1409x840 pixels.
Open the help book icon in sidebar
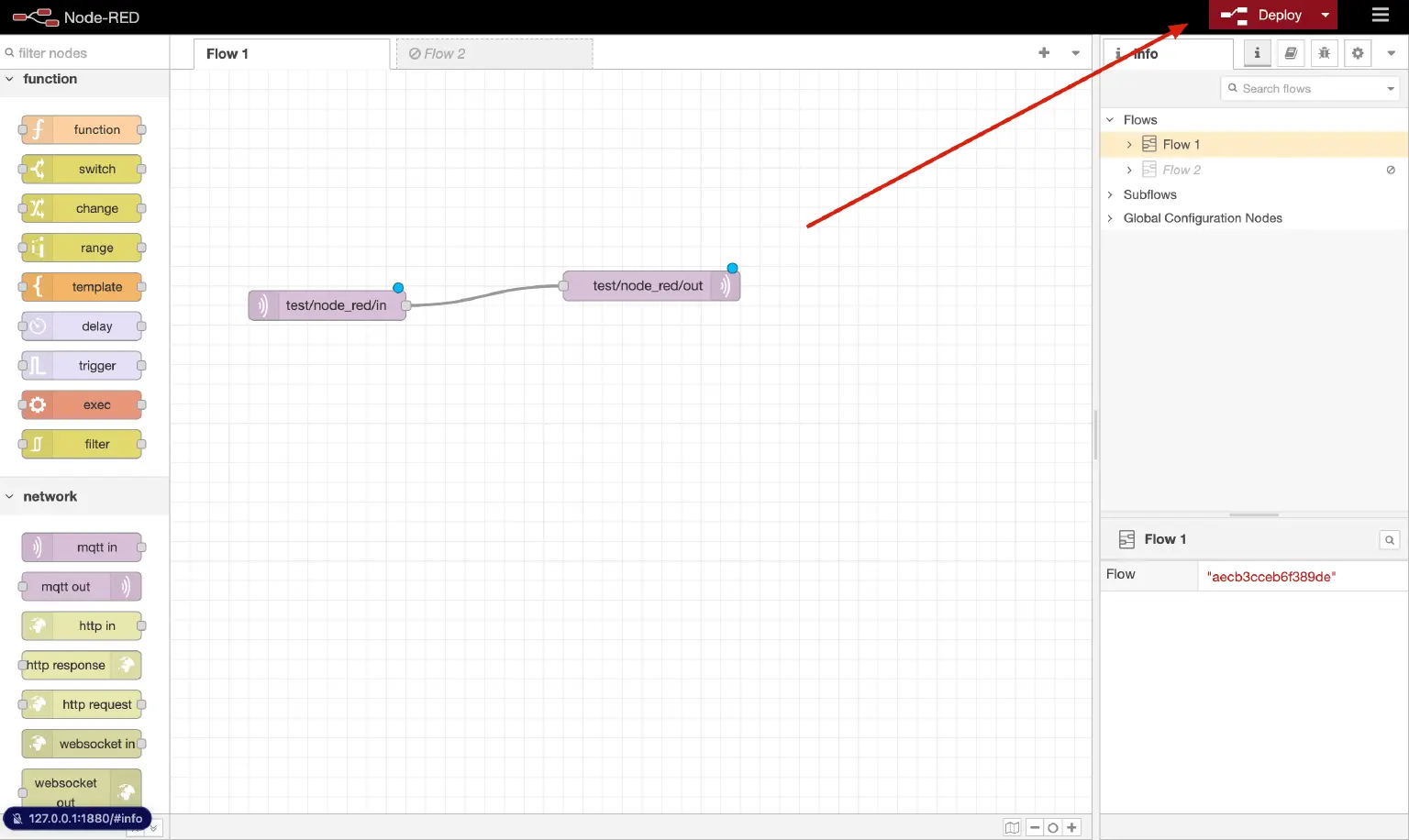point(1291,53)
